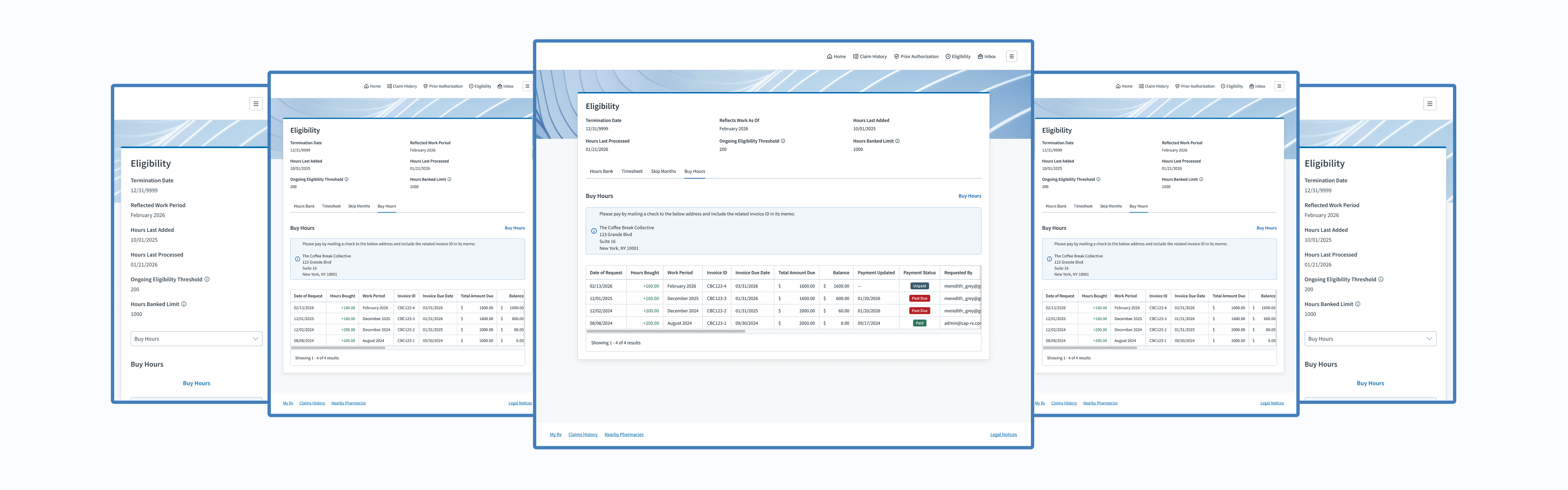The image size is (1568, 490).
Task: Open Nearby Pharmacies footer link in largest mockup
Action: [623, 435]
